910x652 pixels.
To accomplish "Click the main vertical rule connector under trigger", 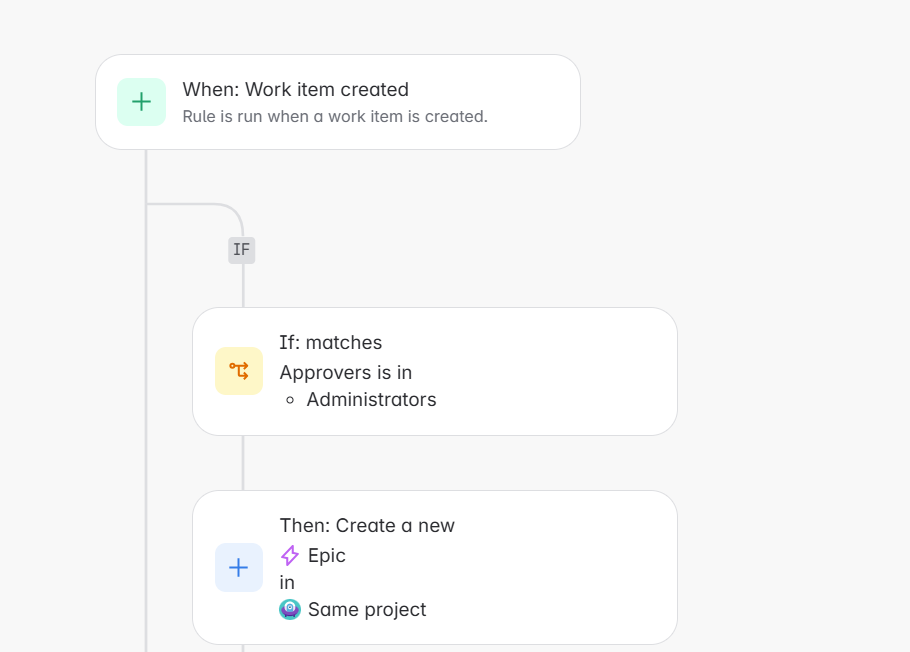I will point(146,401).
